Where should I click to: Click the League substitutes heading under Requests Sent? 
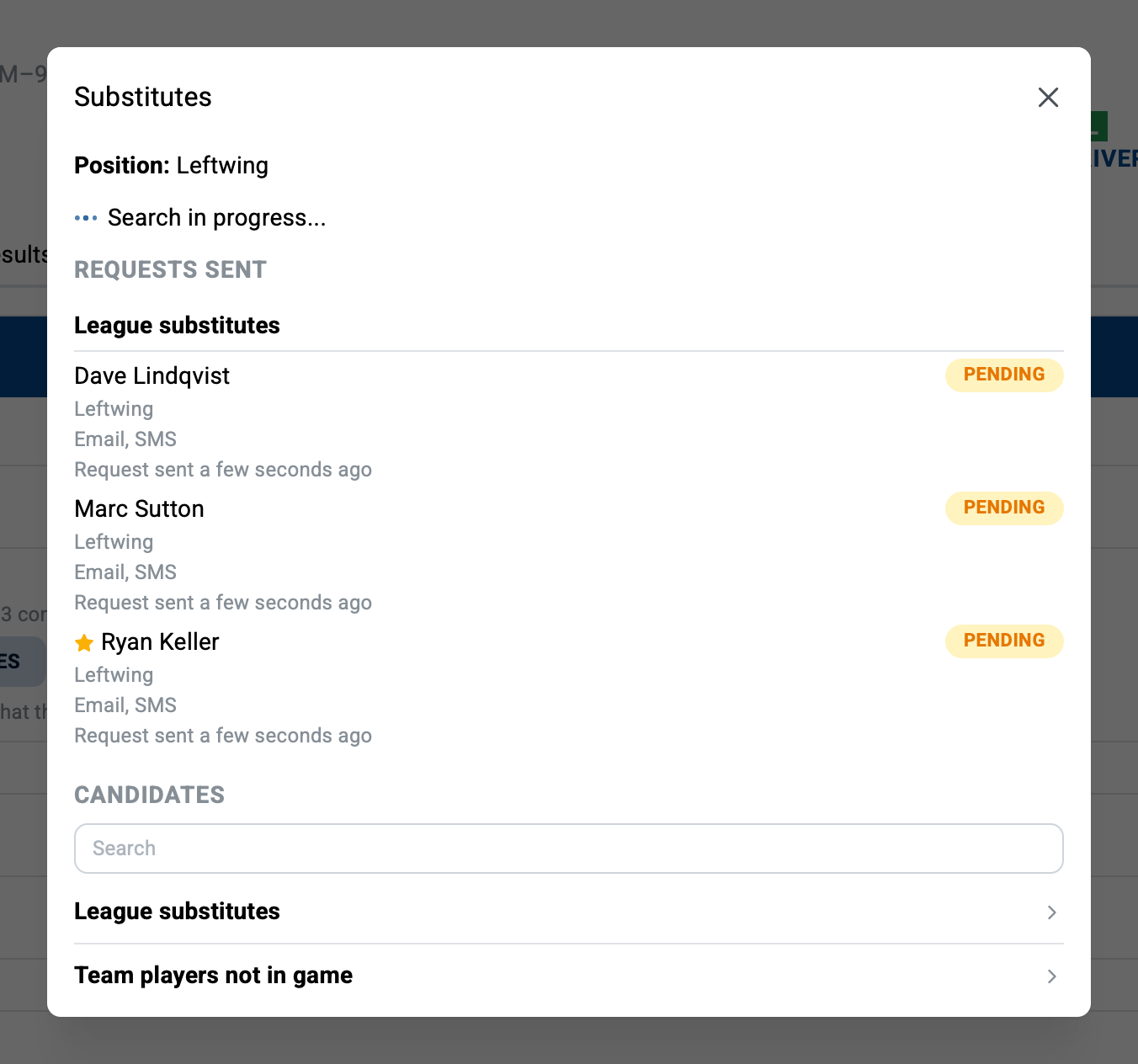coord(177,326)
